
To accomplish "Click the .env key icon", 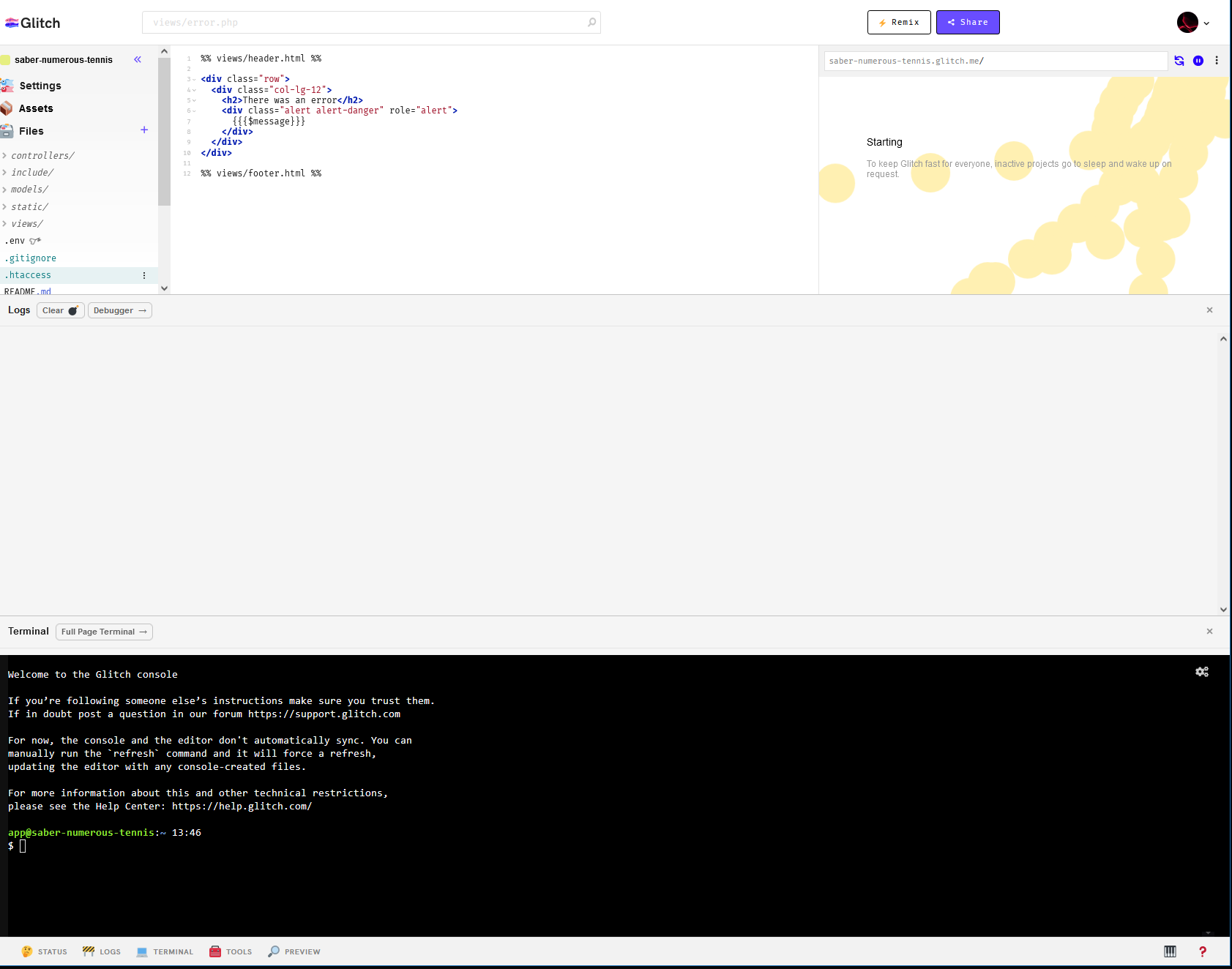I will [x=35, y=241].
